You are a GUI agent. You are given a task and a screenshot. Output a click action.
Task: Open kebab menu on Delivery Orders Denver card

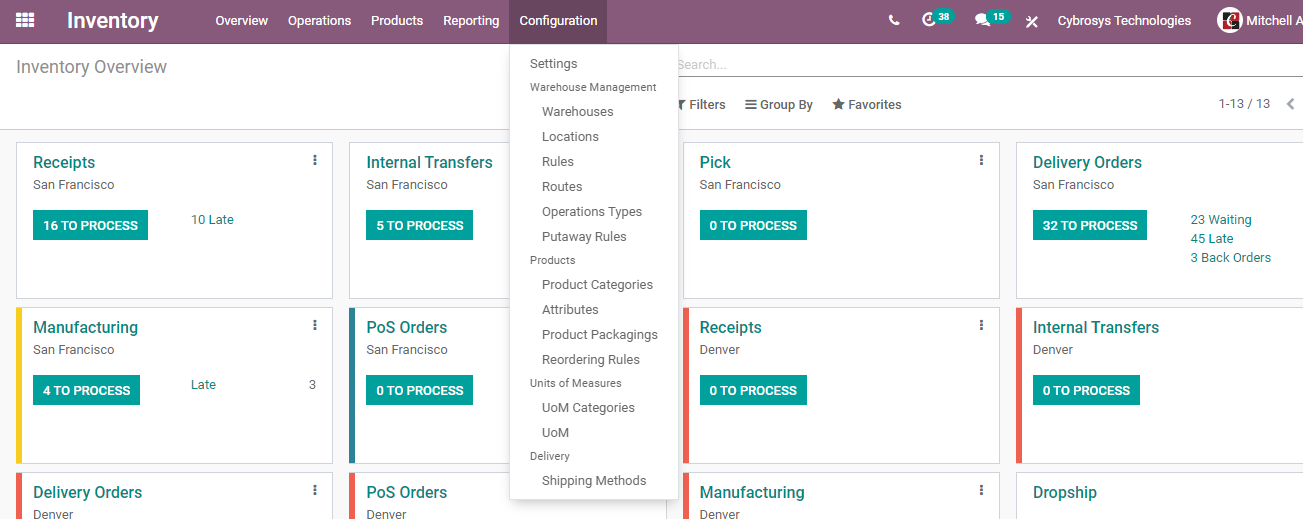coord(315,490)
